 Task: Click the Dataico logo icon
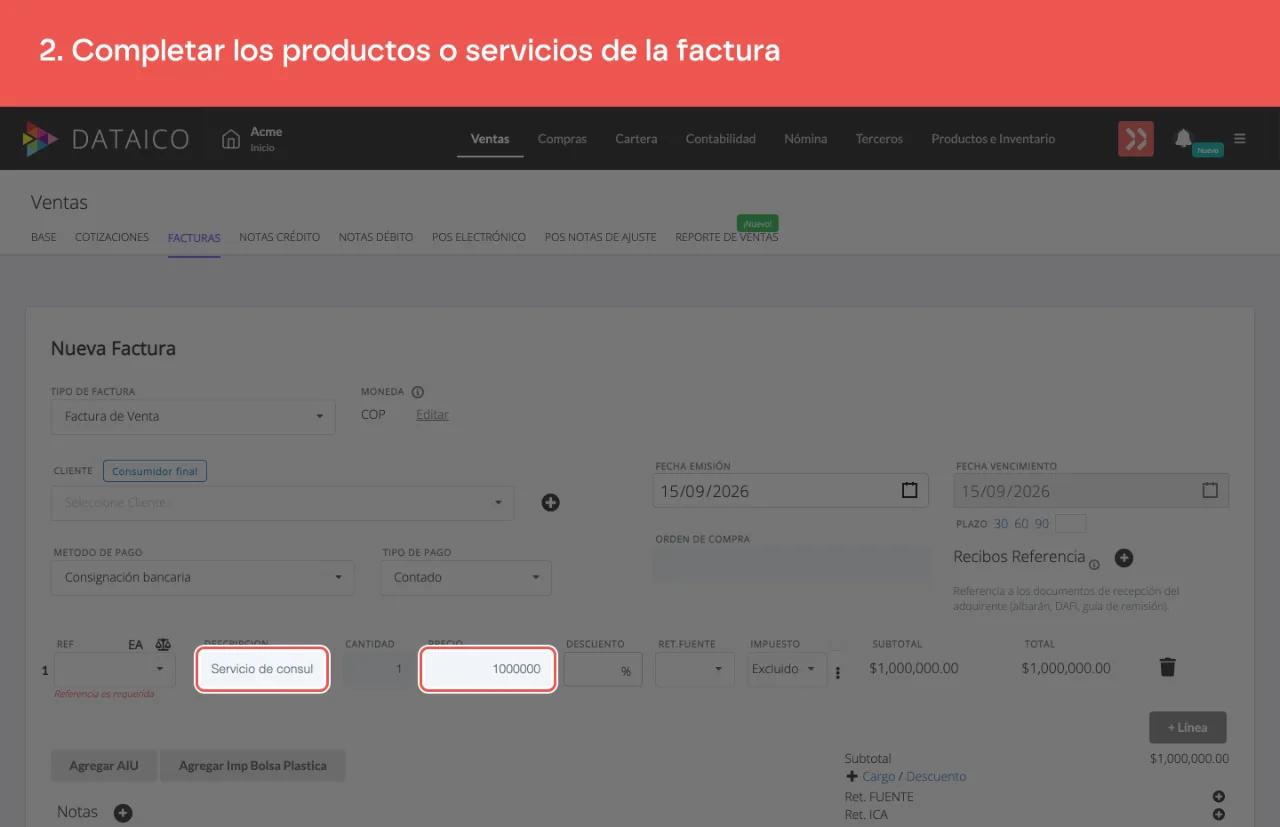(x=40, y=139)
